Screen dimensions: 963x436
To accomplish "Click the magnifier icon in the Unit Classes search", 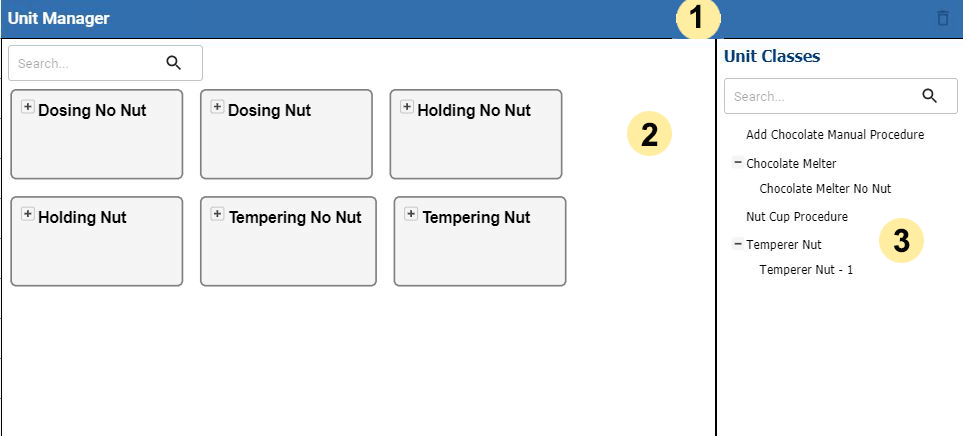I will (x=929, y=96).
